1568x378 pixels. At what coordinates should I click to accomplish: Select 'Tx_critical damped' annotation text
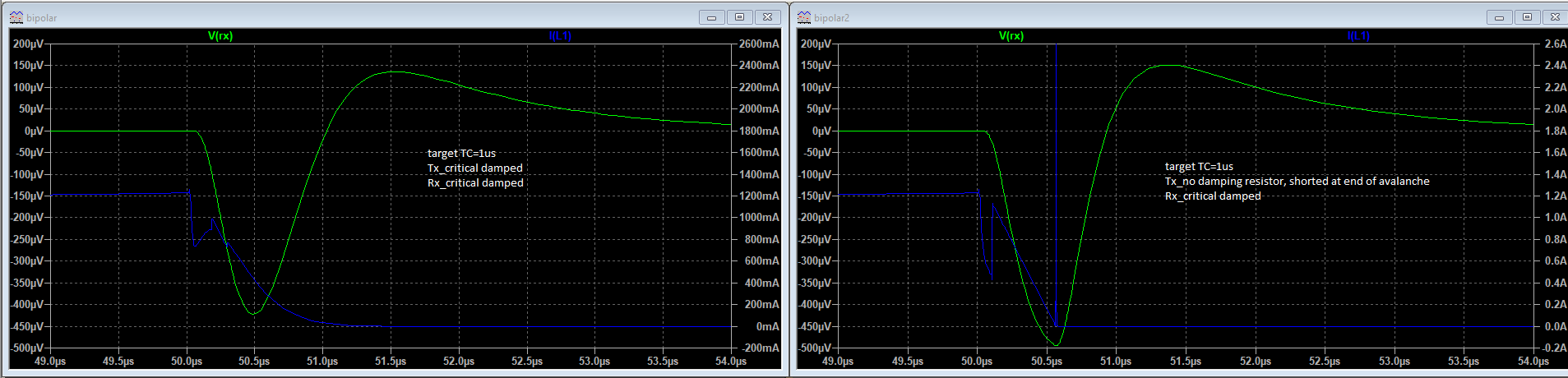coord(475,168)
